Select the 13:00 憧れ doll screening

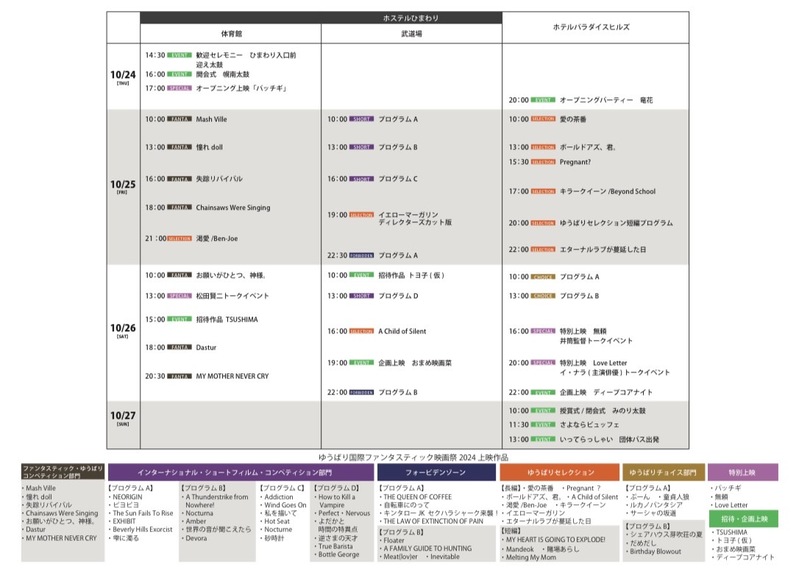(x=184, y=147)
